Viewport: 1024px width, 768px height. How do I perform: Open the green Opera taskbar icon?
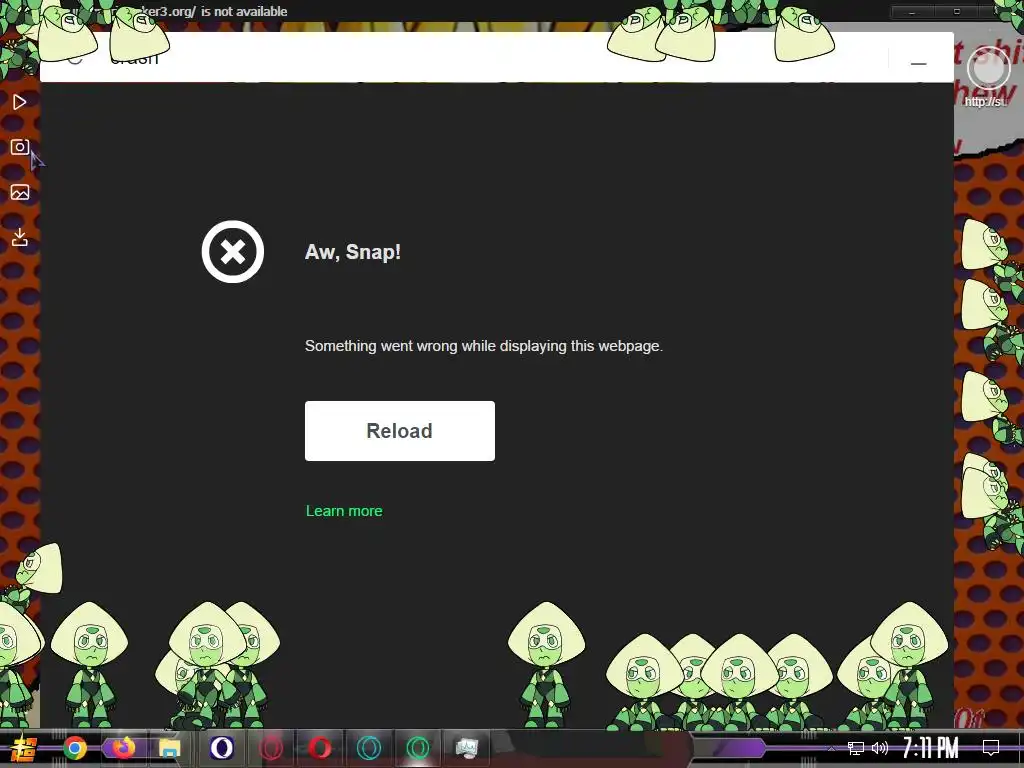pos(418,748)
